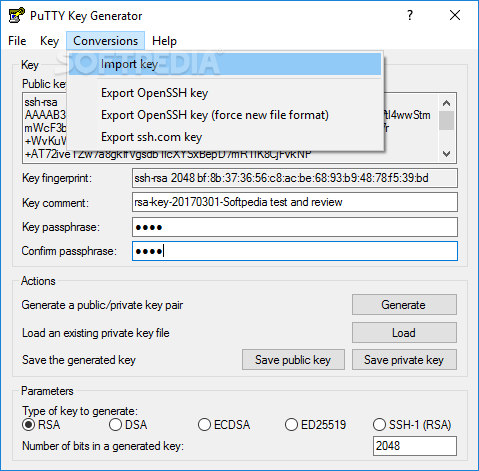Focus the Key passphrase field

point(295,227)
